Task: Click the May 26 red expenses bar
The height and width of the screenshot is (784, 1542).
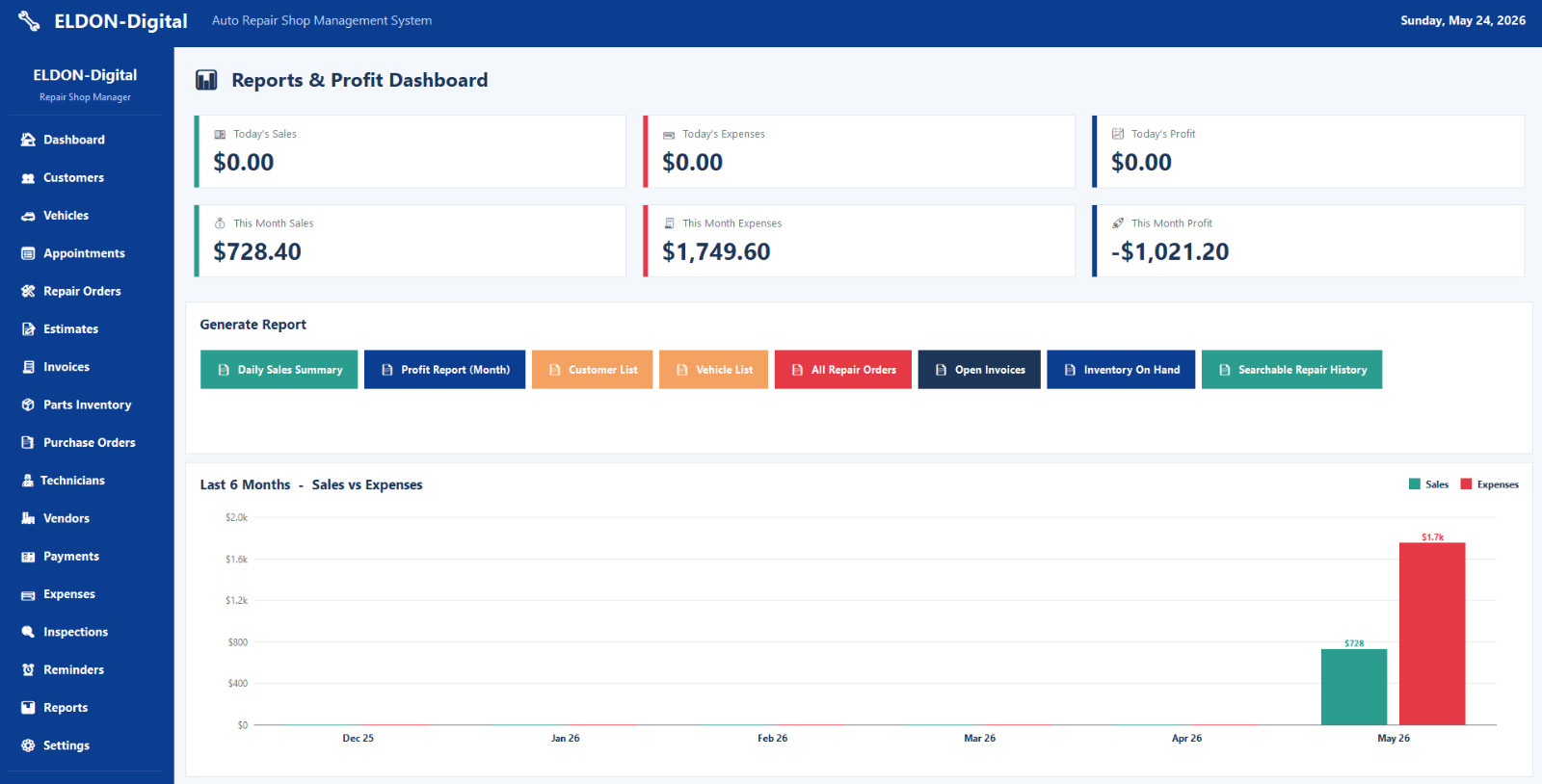Action: point(1432,634)
